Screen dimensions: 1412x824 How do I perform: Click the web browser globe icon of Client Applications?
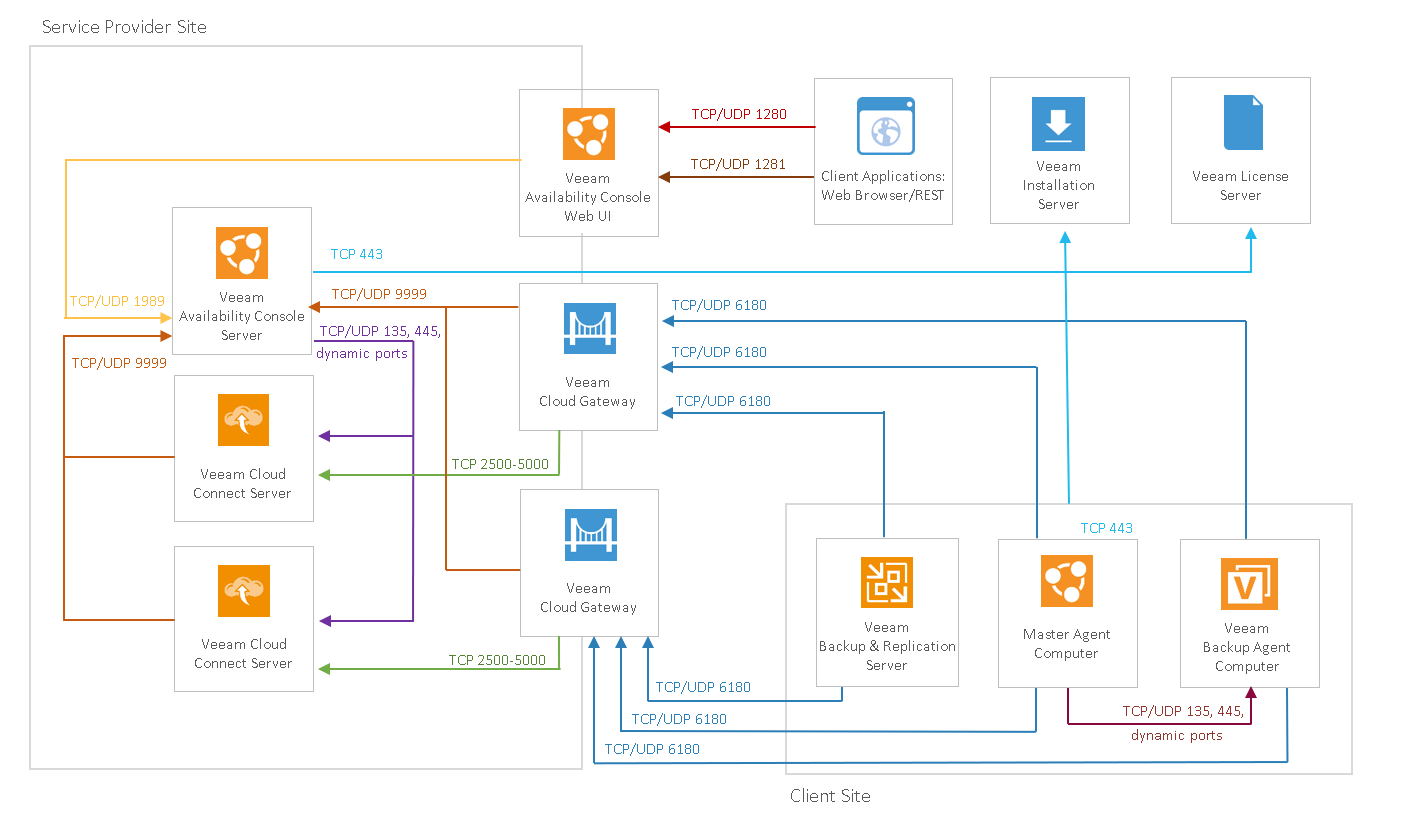(885, 125)
